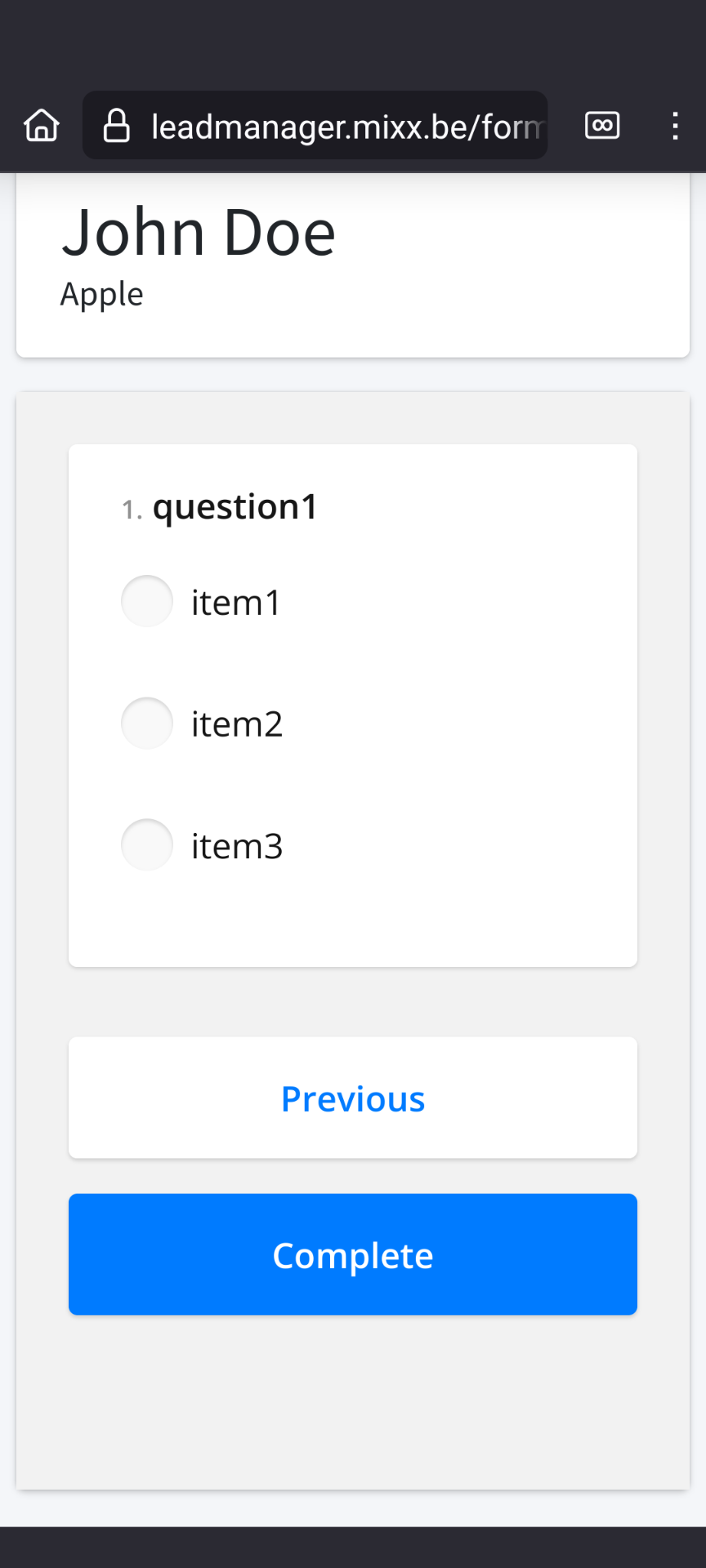706x1568 pixels.
Task: Open the private tabs switcher icon
Action: [x=602, y=125]
